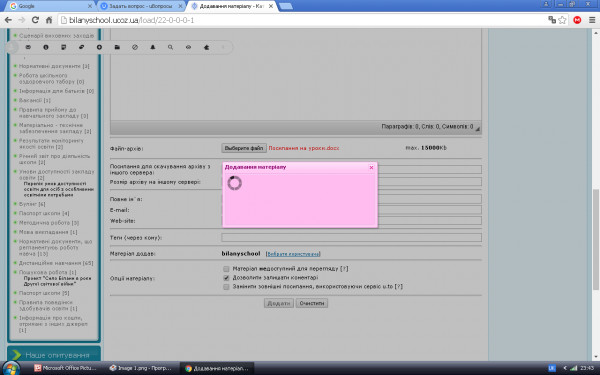Image resolution: width=600 pixels, height=375 pixels.
Task: Open notifications bell icon in admin bar
Action: 153,47
